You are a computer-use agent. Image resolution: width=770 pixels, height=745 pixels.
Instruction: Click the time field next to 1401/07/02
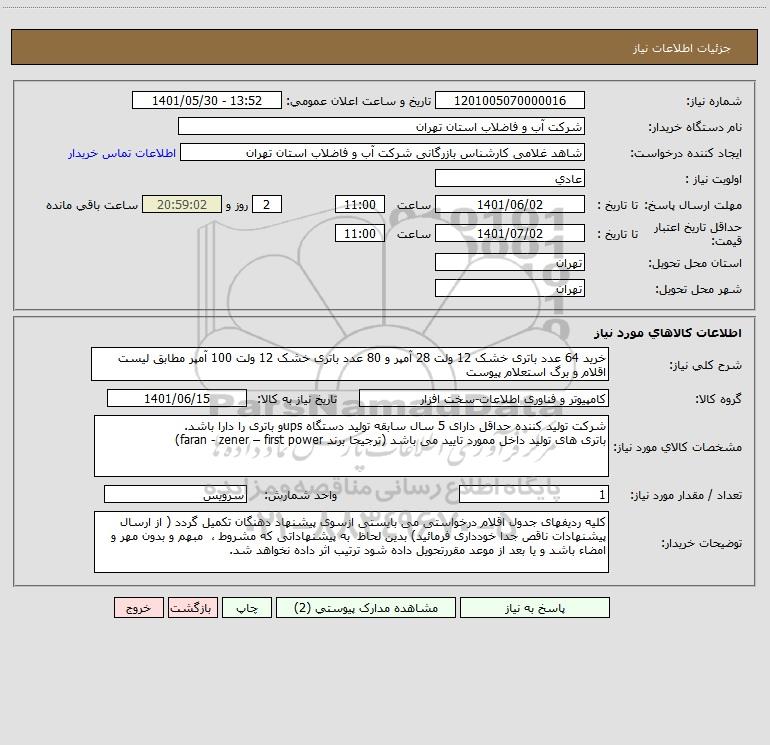click(359, 233)
